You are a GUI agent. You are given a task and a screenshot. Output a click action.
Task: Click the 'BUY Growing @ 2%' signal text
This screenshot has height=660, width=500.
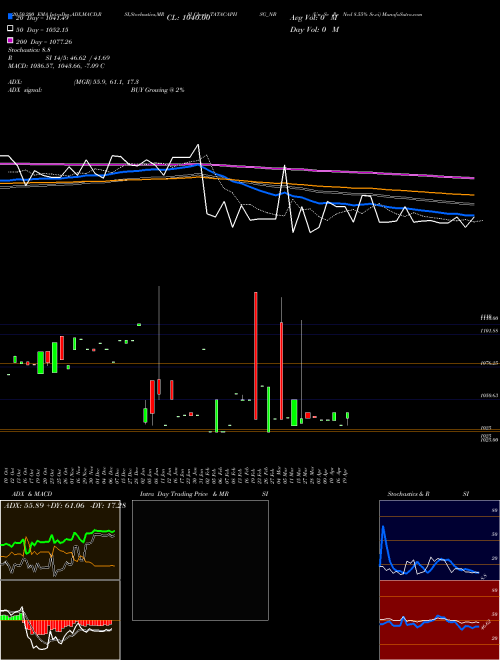157,90
